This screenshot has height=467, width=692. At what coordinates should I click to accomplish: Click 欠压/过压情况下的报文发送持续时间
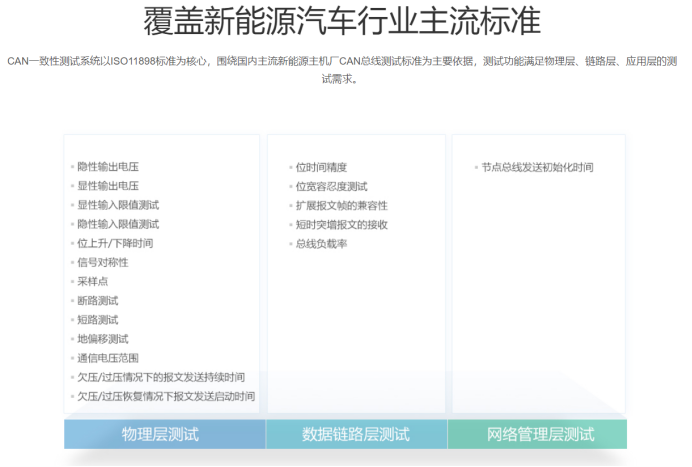point(161,377)
